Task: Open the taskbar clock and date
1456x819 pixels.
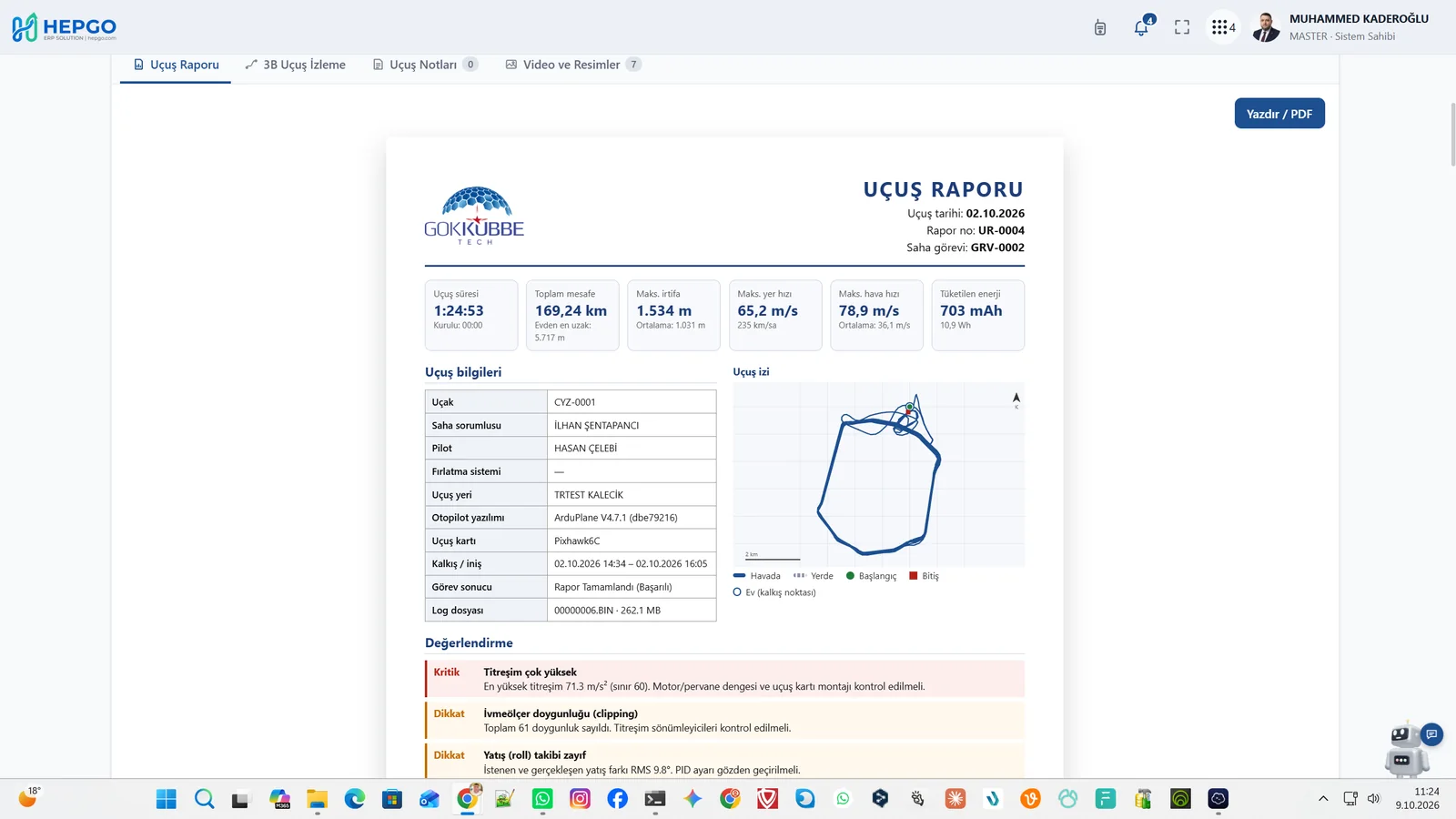Action: [x=1418, y=799]
